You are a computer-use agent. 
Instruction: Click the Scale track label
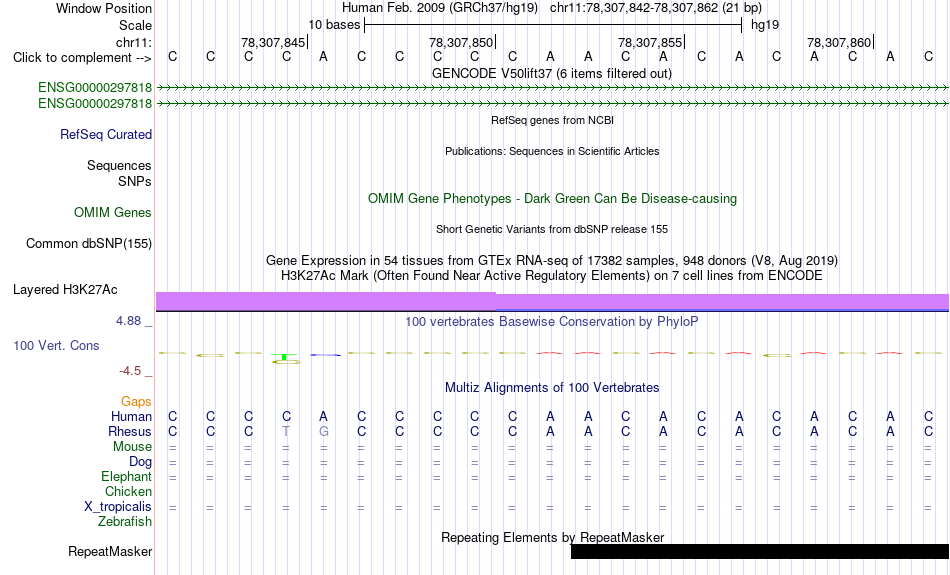[x=135, y=25]
